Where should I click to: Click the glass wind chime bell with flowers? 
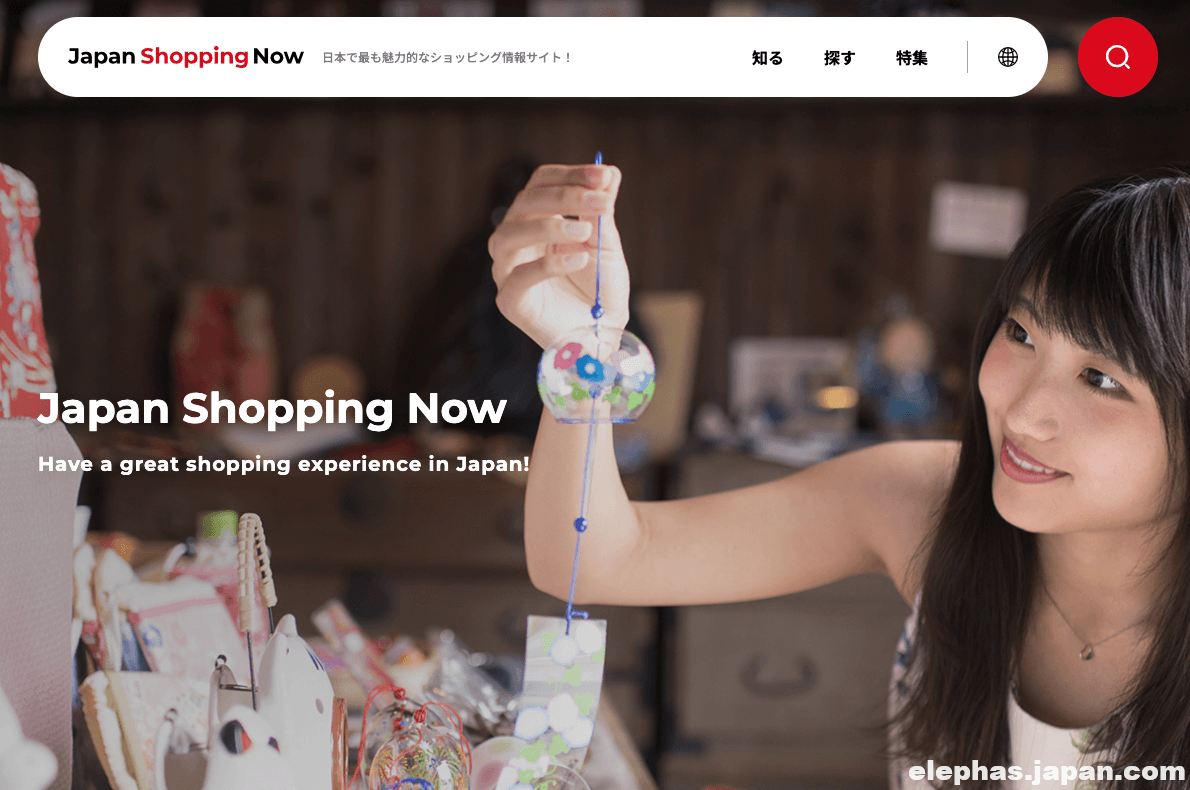pyautogui.click(x=597, y=374)
